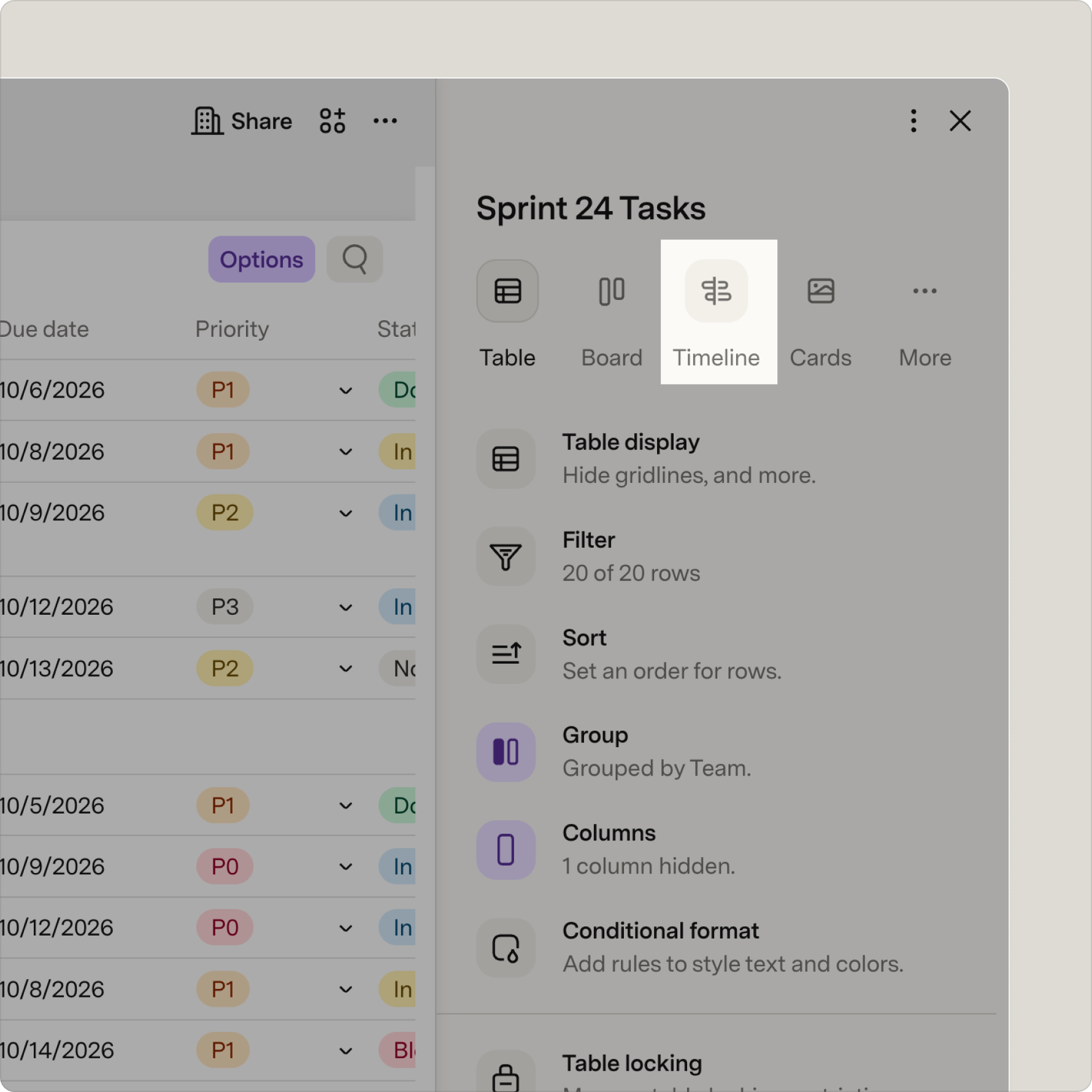This screenshot has height=1092, width=1092.
Task: Click the 'Grouped by Team.' text
Action: coord(657,768)
